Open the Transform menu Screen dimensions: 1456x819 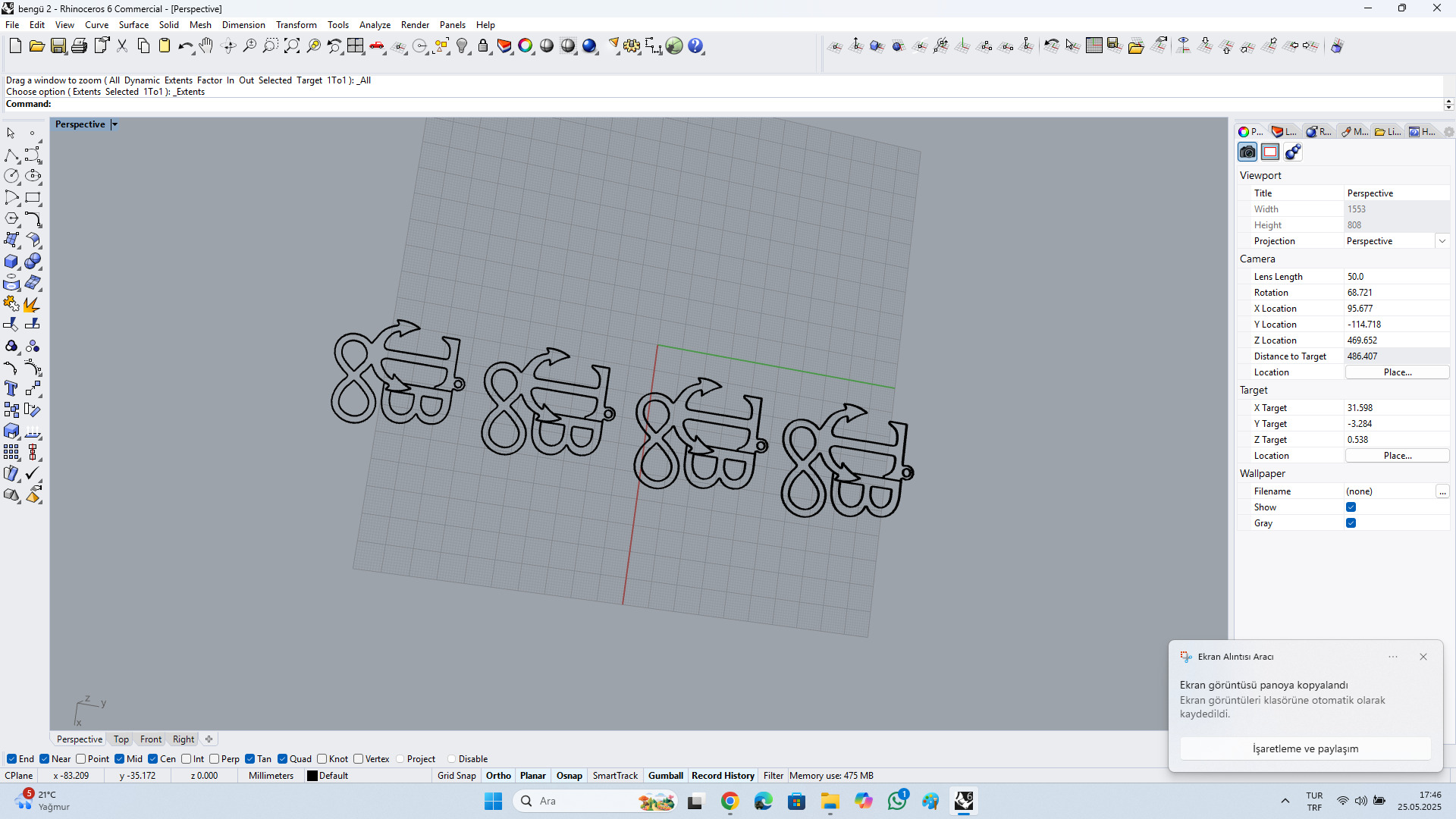[296, 25]
